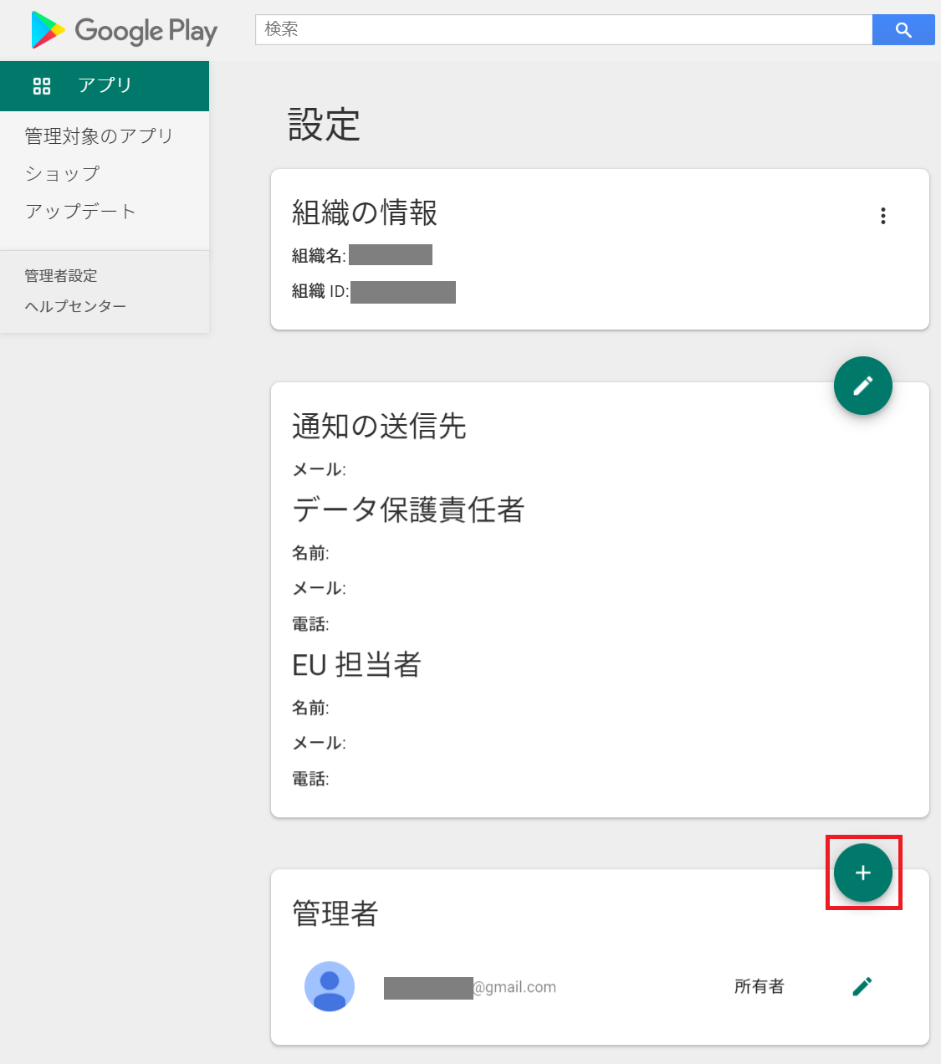Go to ショップ in the sidebar

(62, 174)
